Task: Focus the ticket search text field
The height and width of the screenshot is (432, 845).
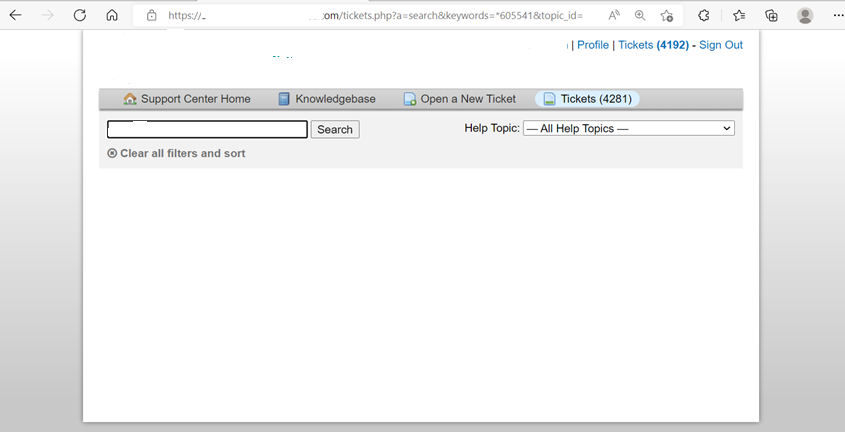Action: pyautogui.click(x=207, y=129)
